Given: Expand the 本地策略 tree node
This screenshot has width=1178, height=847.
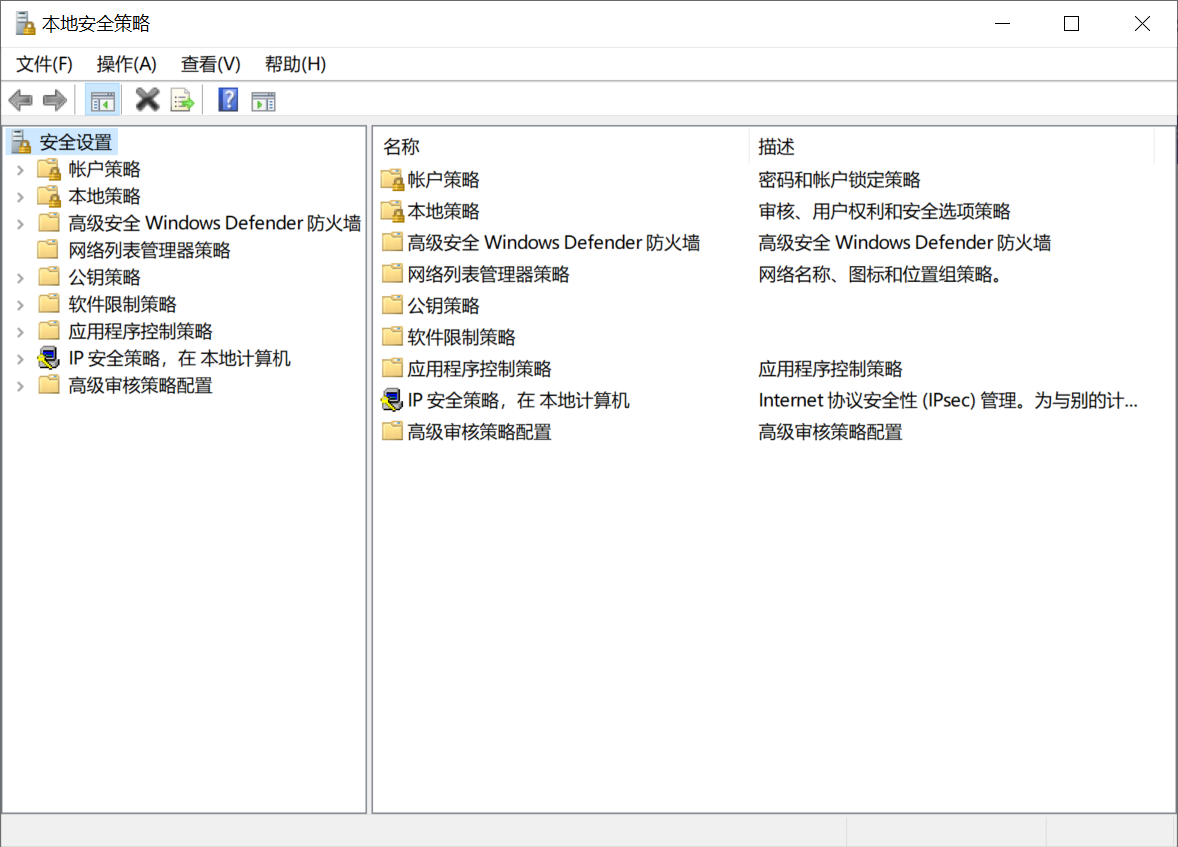Looking at the screenshot, I should [21, 197].
